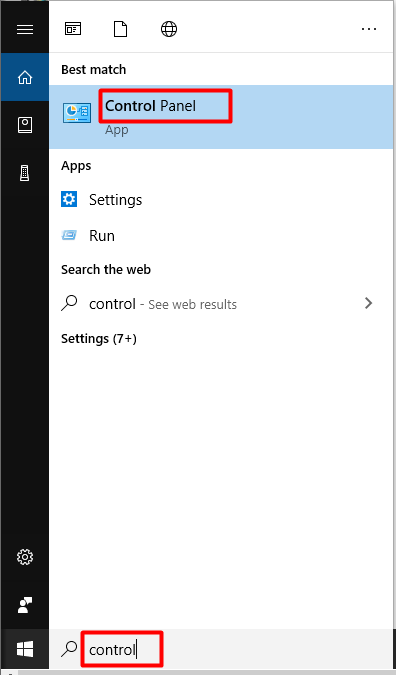Open the Feedback person icon
The image size is (396, 675).
pos(25,605)
